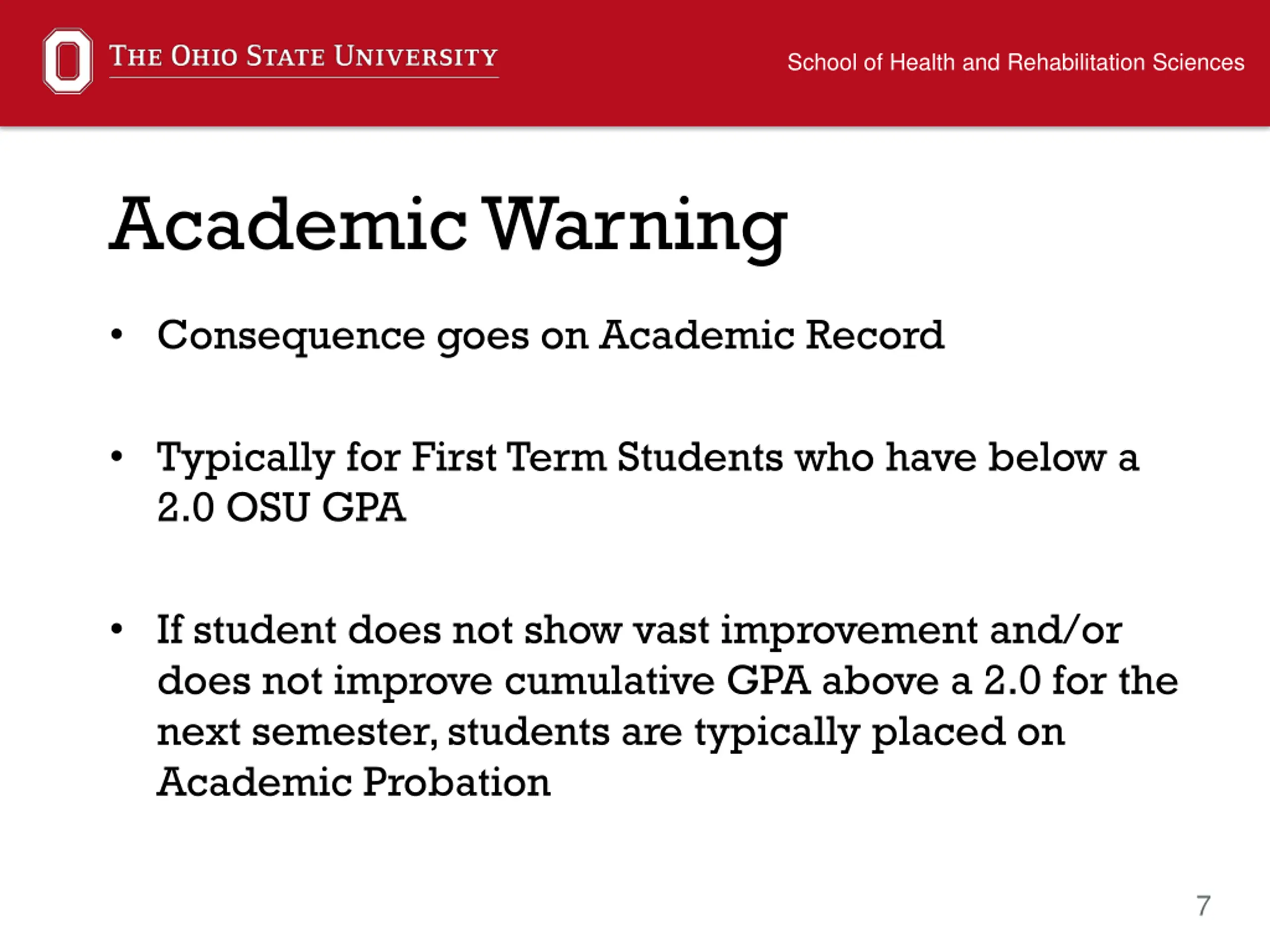Click the 2.0 OSU GPA text
1270x952 pixels.
(281, 508)
